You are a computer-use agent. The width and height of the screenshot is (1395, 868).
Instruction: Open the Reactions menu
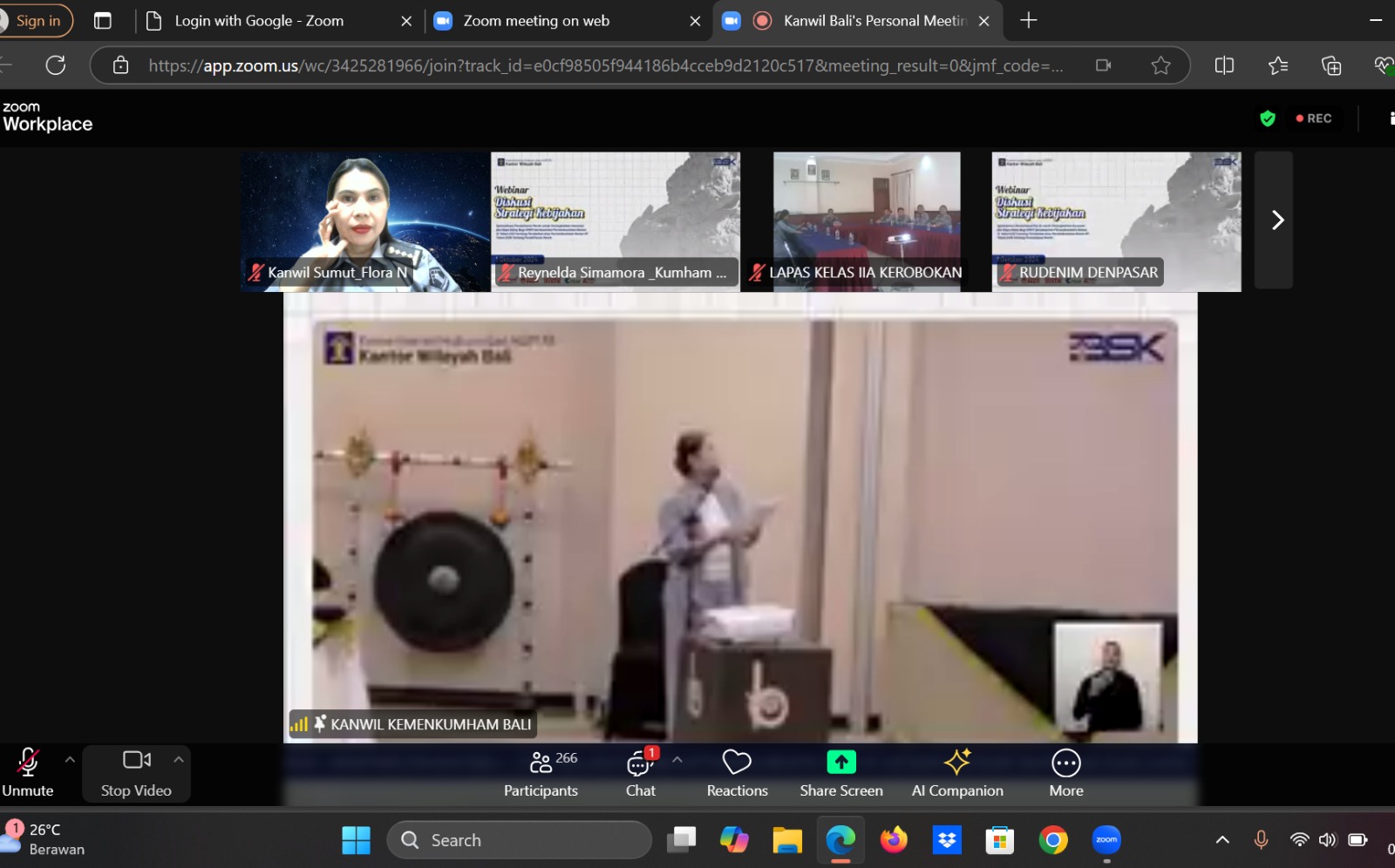[737, 773]
